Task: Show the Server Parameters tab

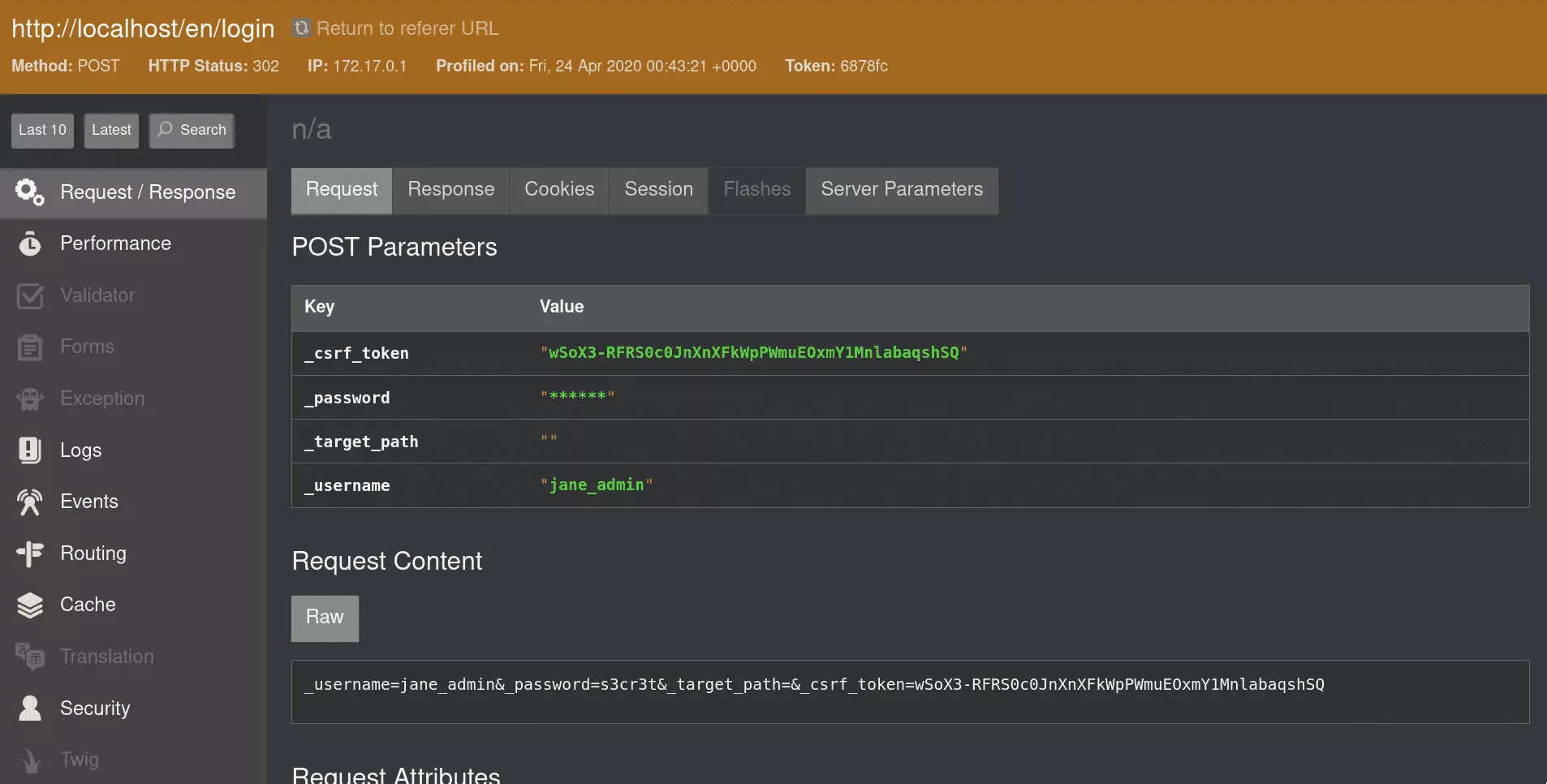Action: [901, 190]
